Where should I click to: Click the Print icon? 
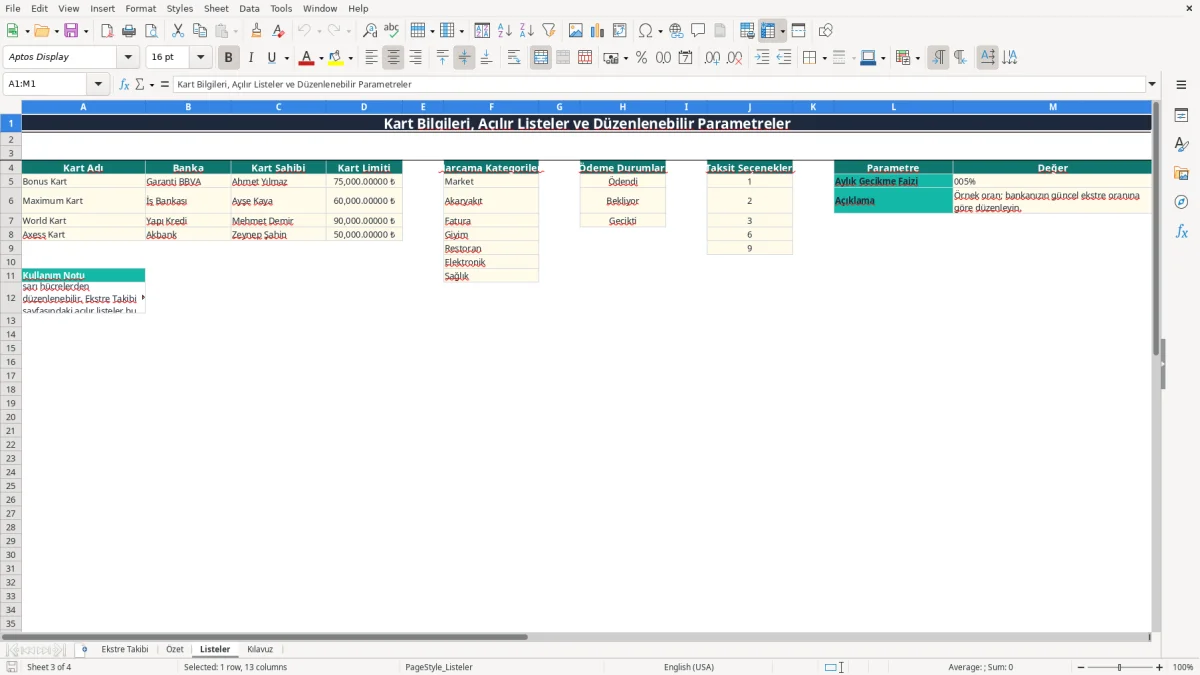coord(129,31)
